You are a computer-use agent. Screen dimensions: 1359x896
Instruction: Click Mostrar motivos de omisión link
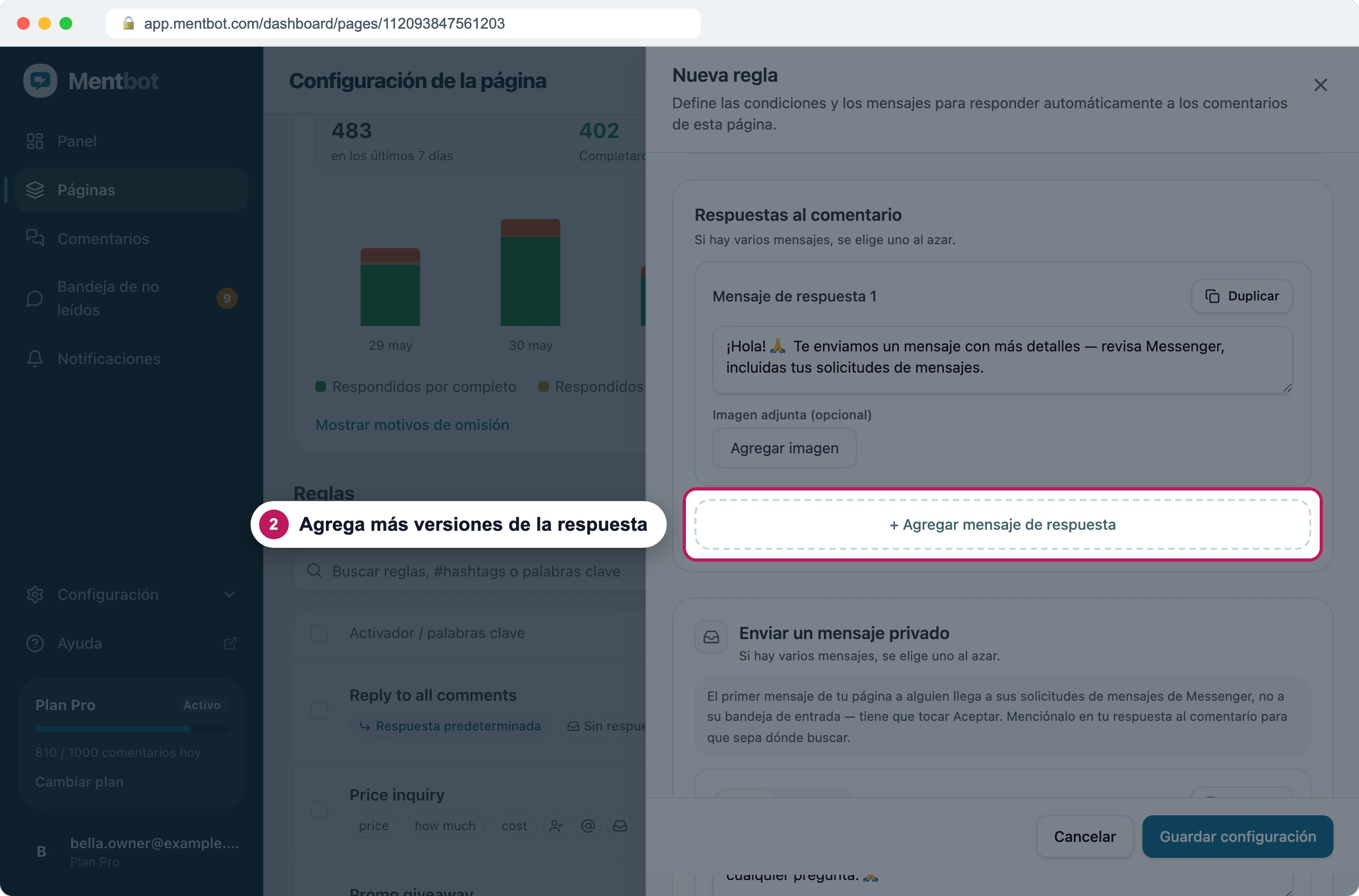click(x=412, y=425)
